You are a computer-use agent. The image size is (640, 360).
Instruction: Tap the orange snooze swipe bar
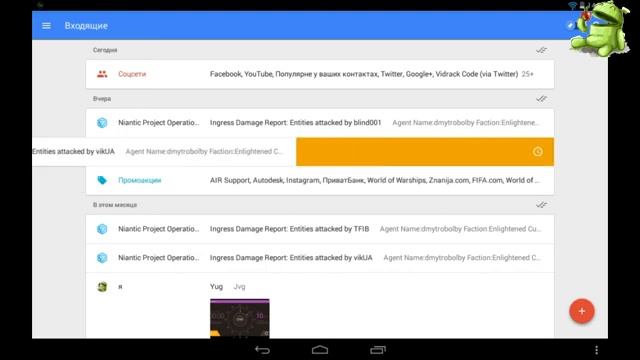(425, 152)
